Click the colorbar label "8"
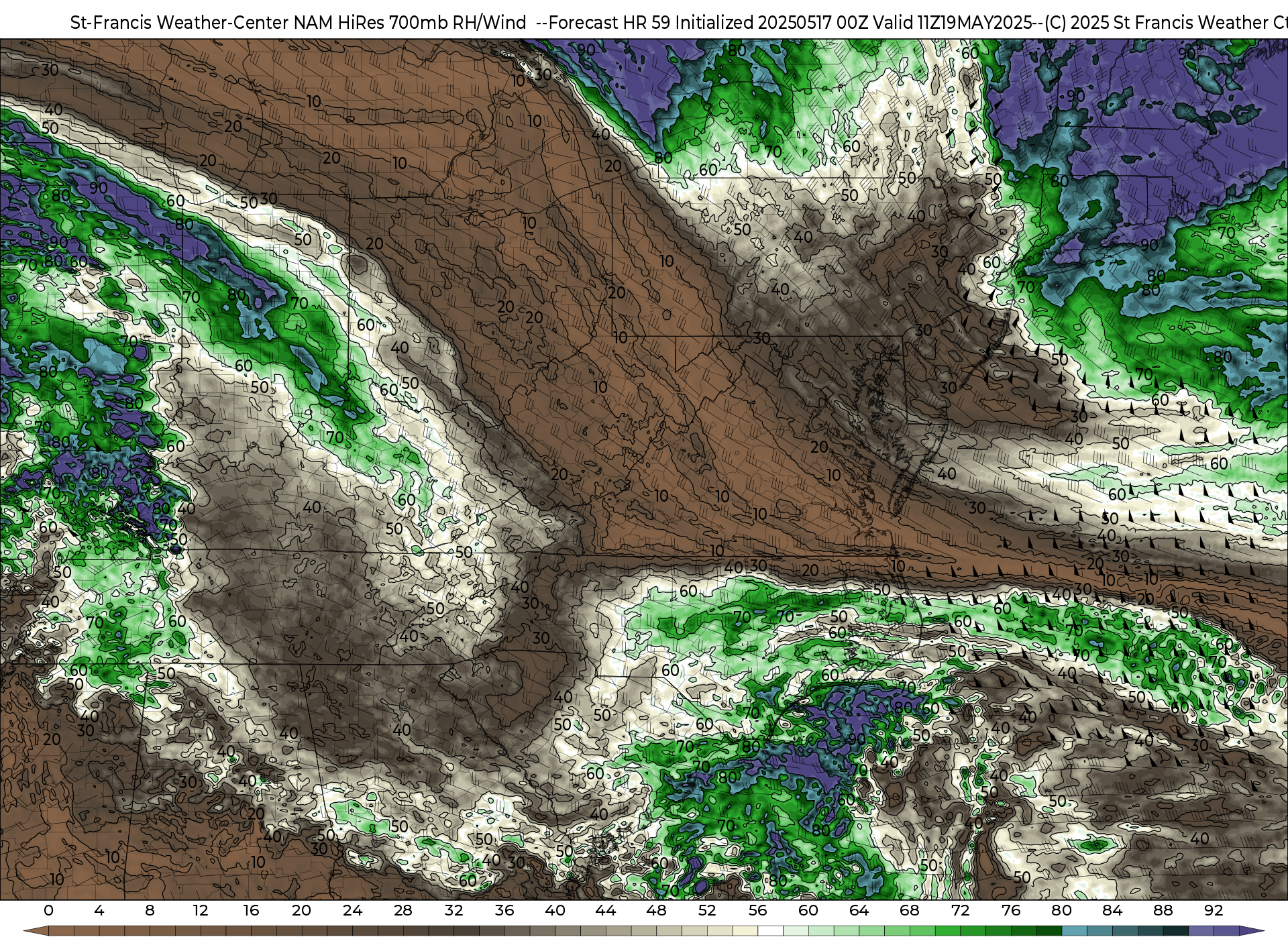This screenshot has height=939, width=1288. pyautogui.click(x=150, y=910)
